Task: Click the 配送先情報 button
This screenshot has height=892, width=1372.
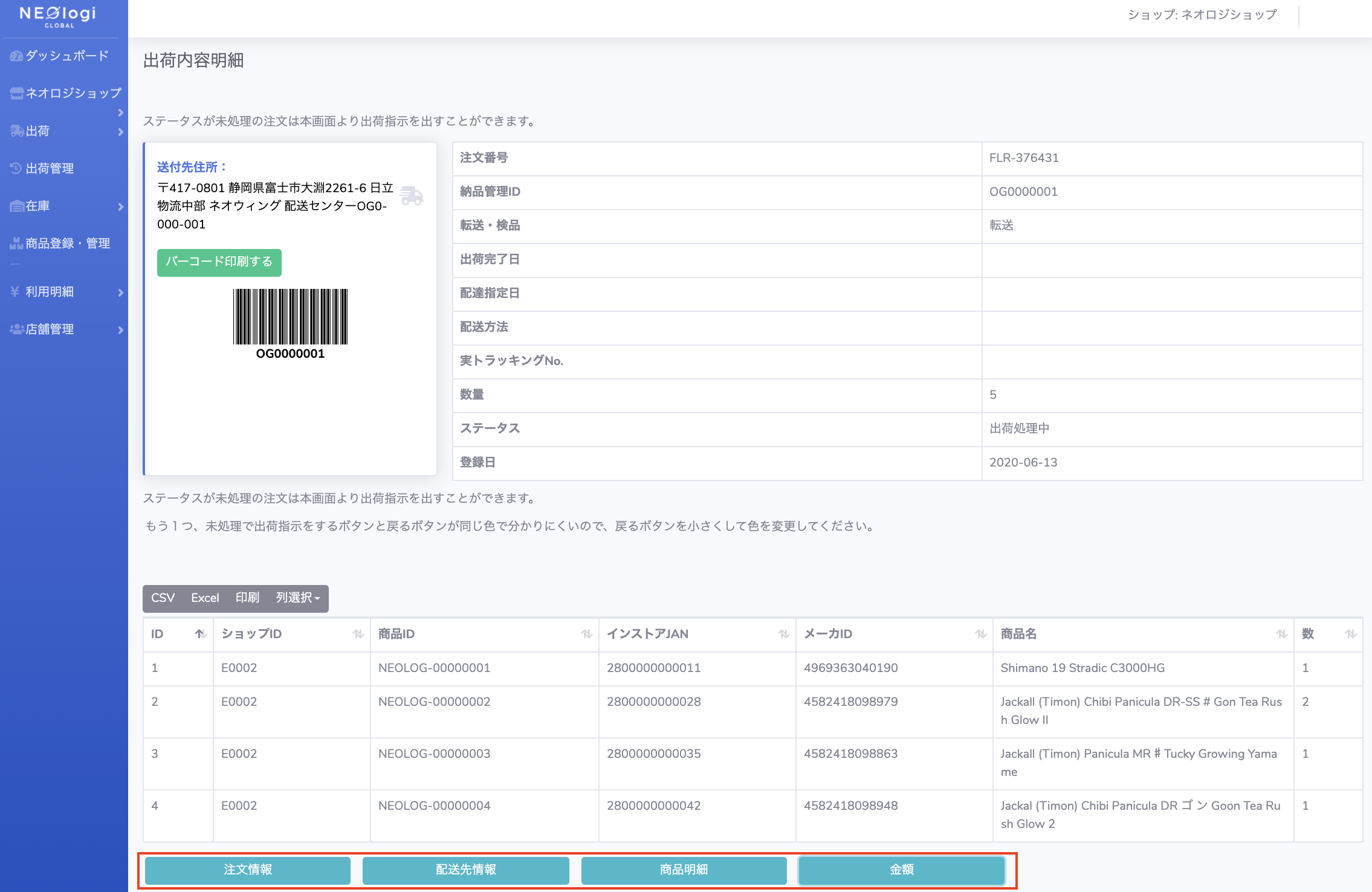Action: coord(466,870)
